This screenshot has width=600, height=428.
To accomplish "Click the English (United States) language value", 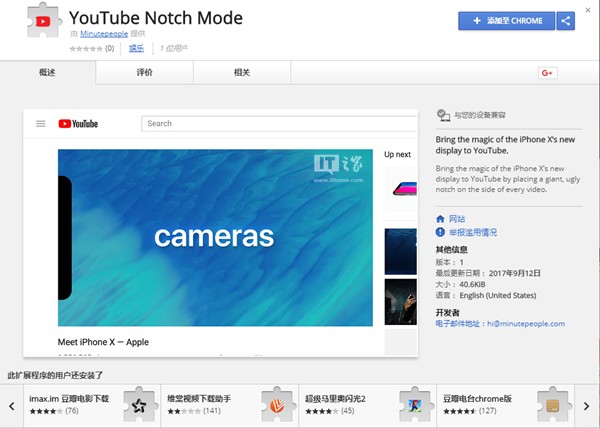I will [498, 295].
